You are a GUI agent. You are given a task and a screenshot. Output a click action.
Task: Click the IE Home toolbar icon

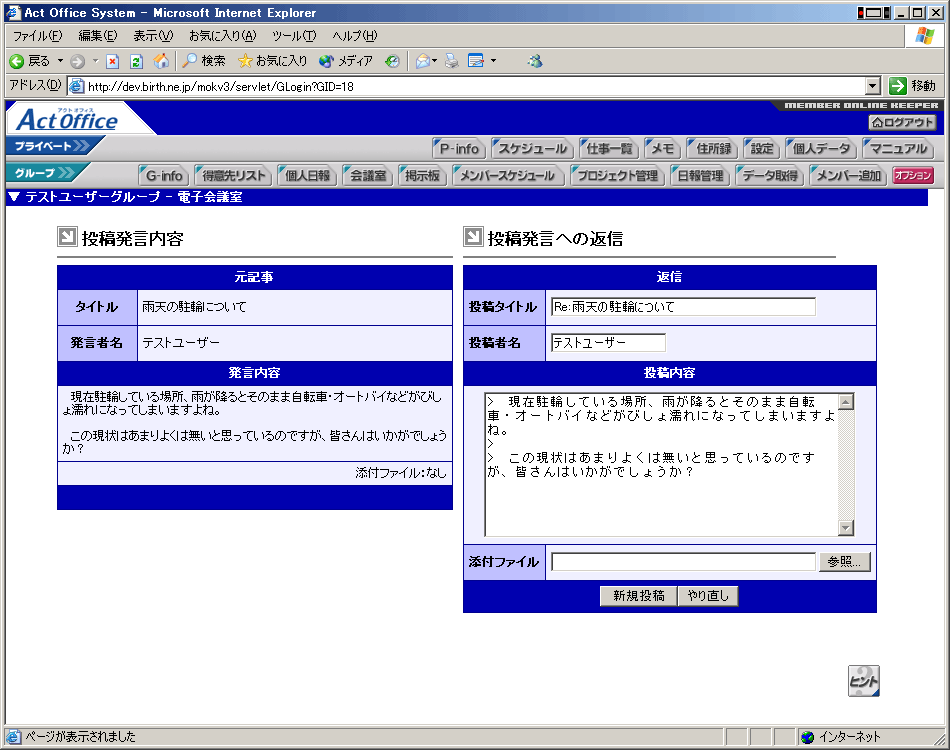click(161, 61)
